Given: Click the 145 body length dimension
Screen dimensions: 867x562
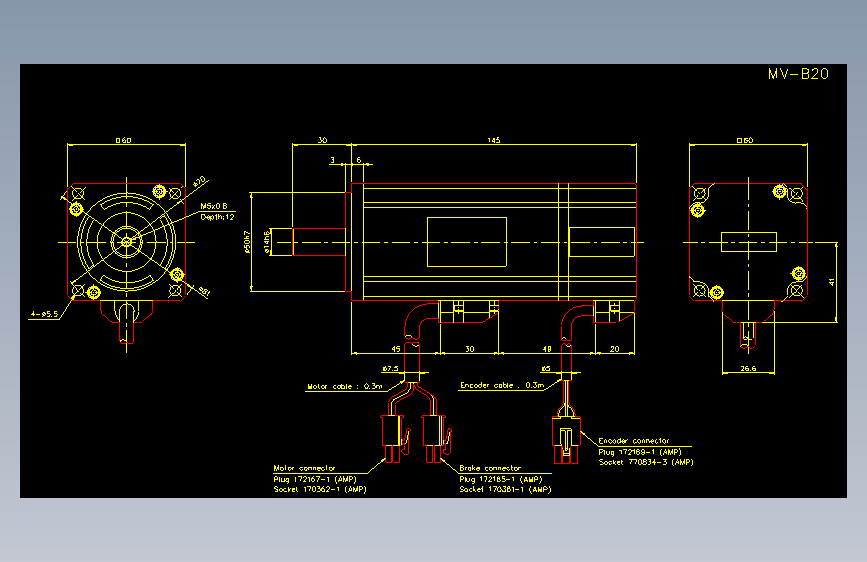Looking at the screenshot, I should [x=494, y=140].
